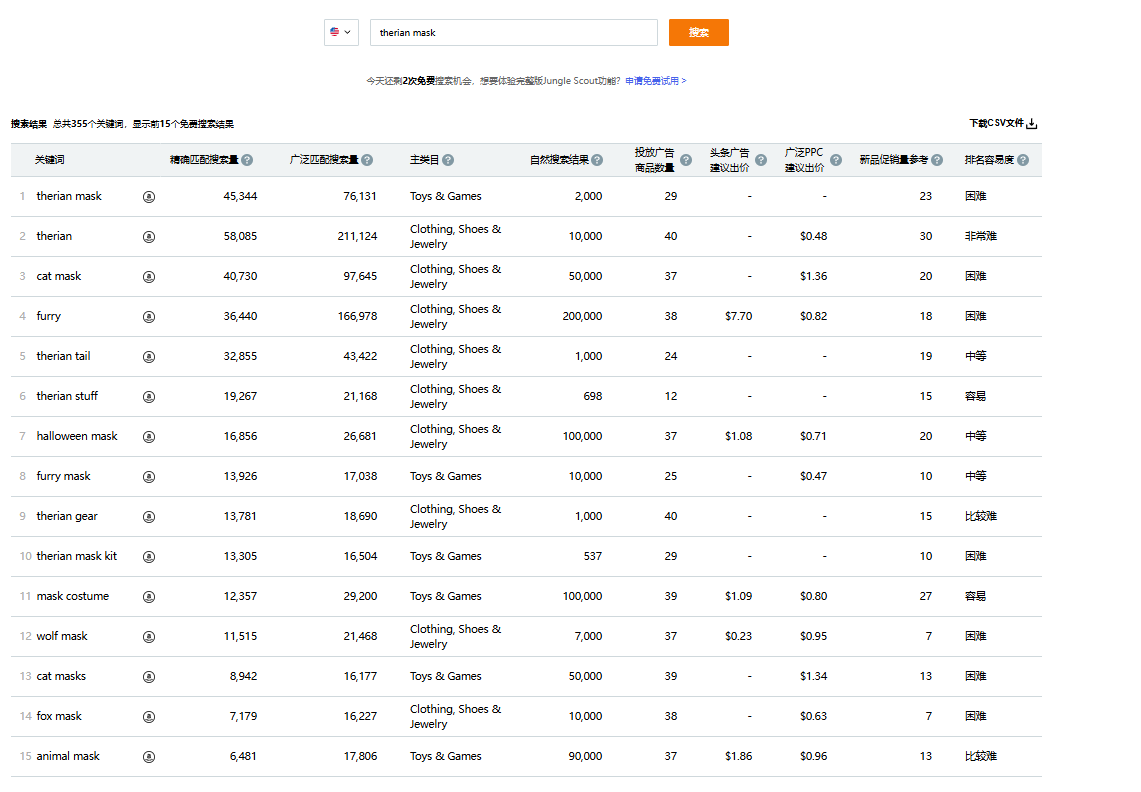1141x792 pixels.
Task: Open the help icon beside 广泛PPC建议出价
Action: [x=836, y=160]
